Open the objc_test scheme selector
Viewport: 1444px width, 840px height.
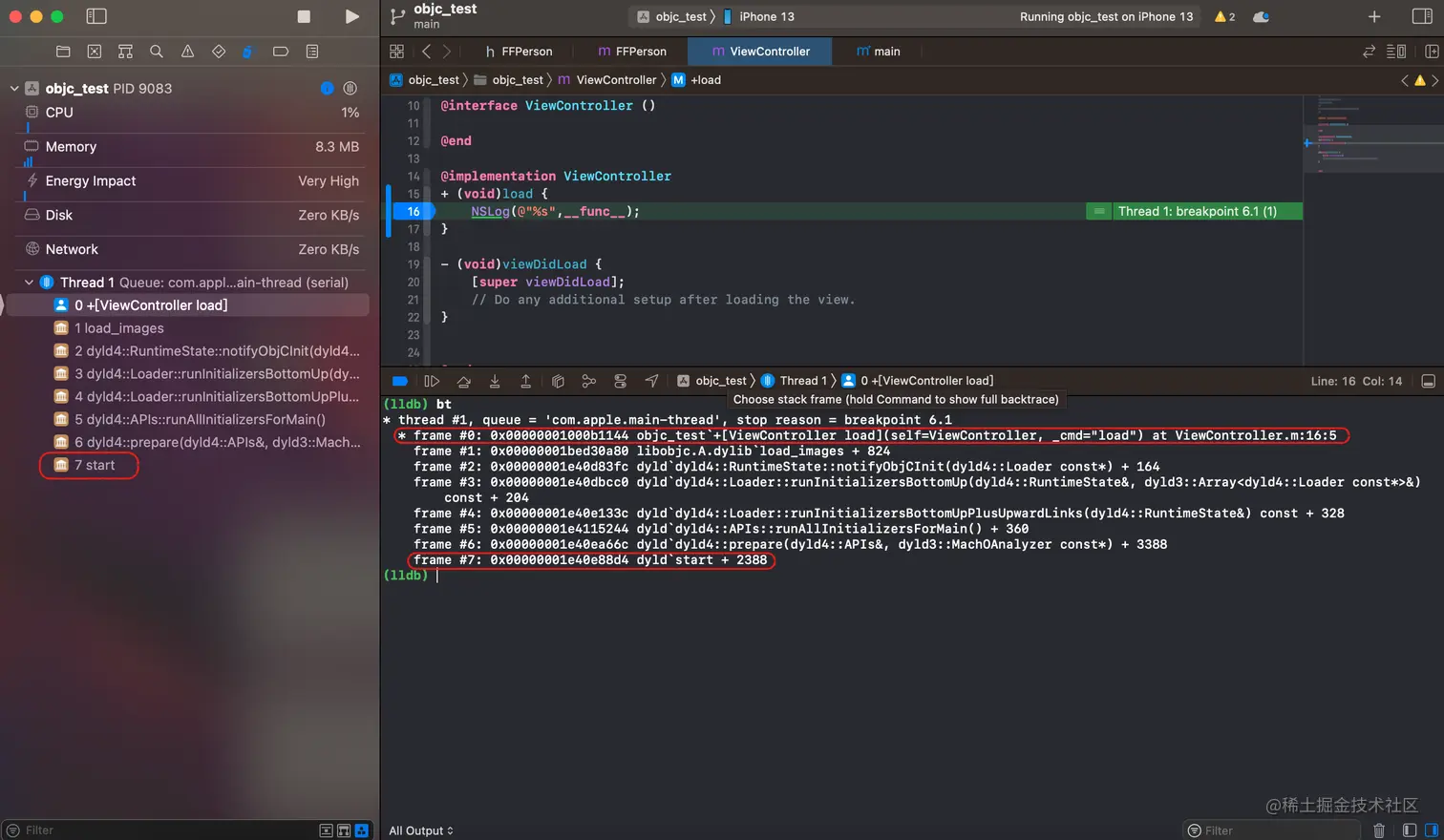pos(672,16)
